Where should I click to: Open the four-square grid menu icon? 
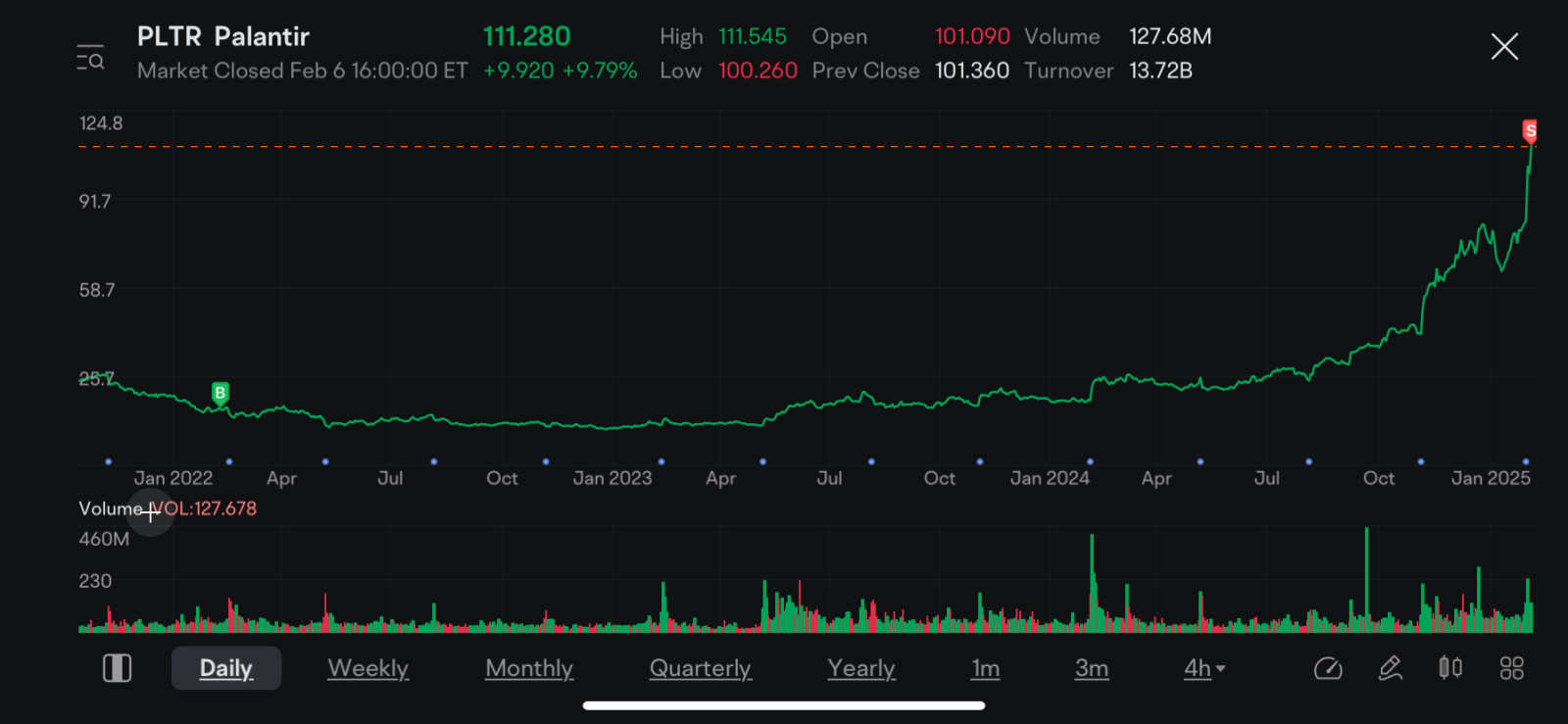1512,668
